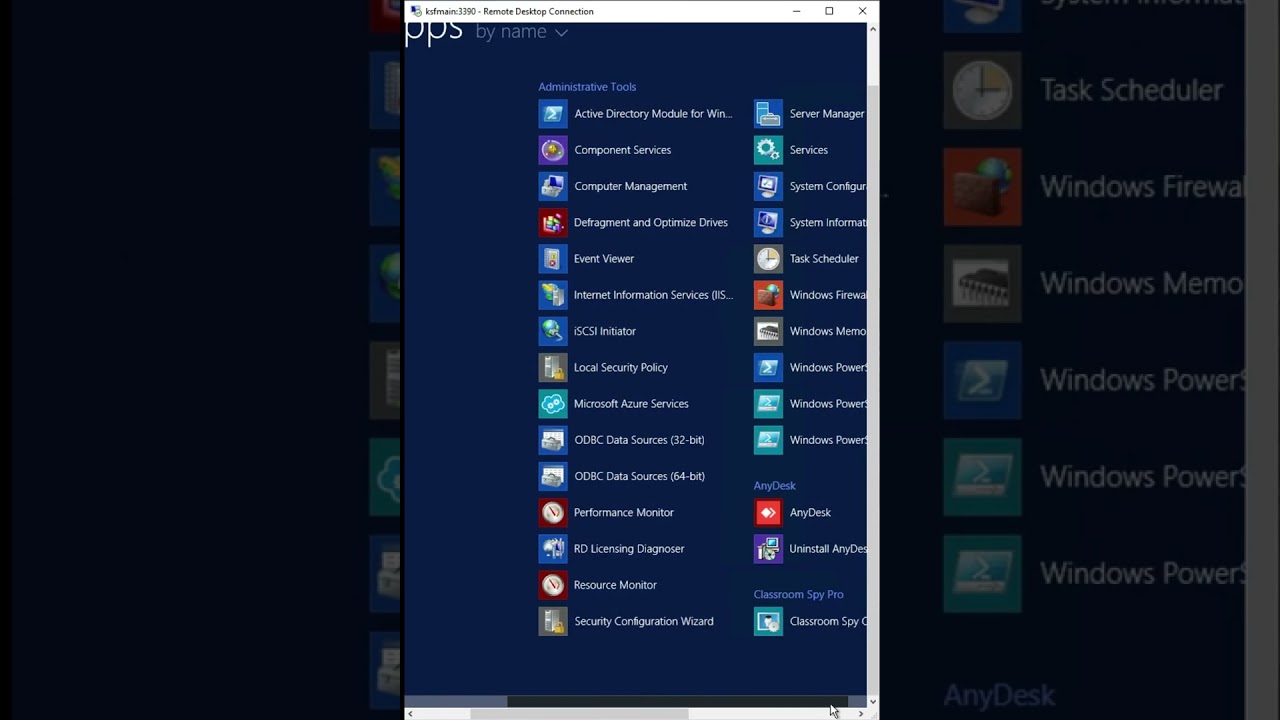Image resolution: width=1280 pixels, height=720 pixels.
Task: Open the System Configuration icon
Action: [768, 186]
